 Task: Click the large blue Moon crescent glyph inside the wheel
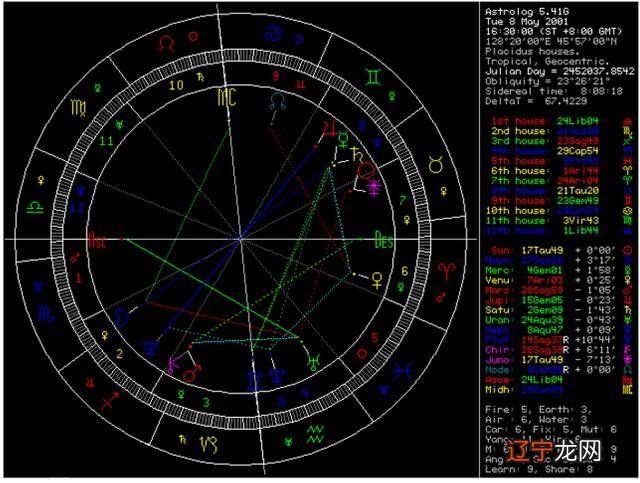(121, 317)
